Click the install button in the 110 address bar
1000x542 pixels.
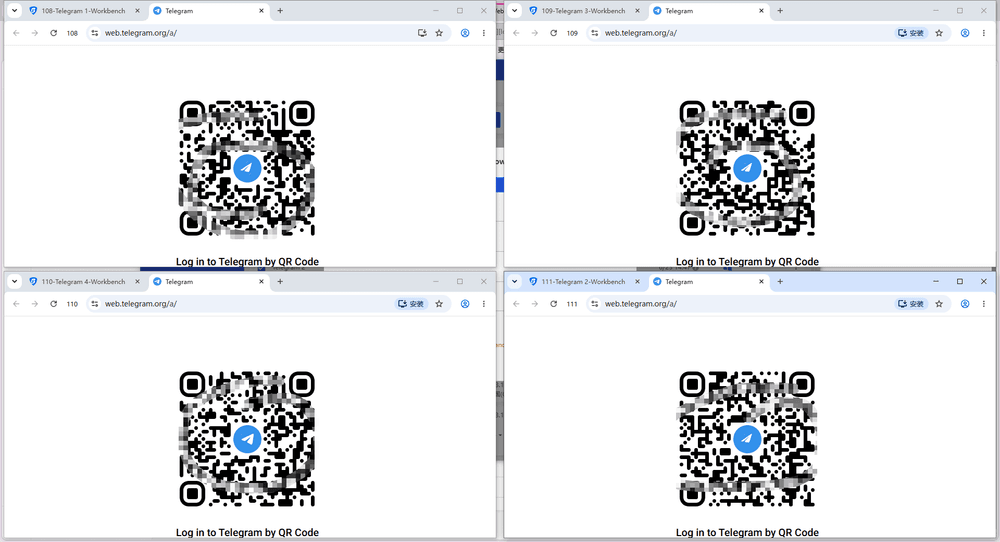[411, 304]
